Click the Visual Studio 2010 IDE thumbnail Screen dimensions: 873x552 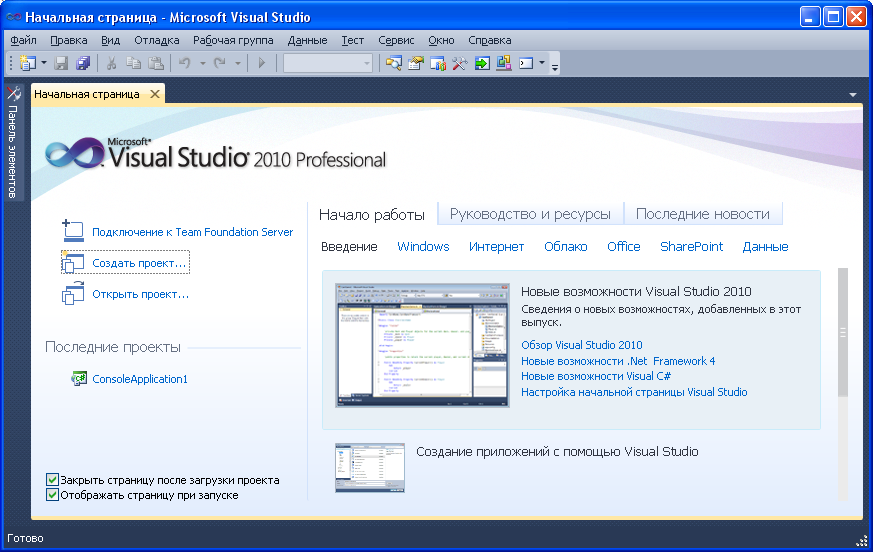point(422,345)
